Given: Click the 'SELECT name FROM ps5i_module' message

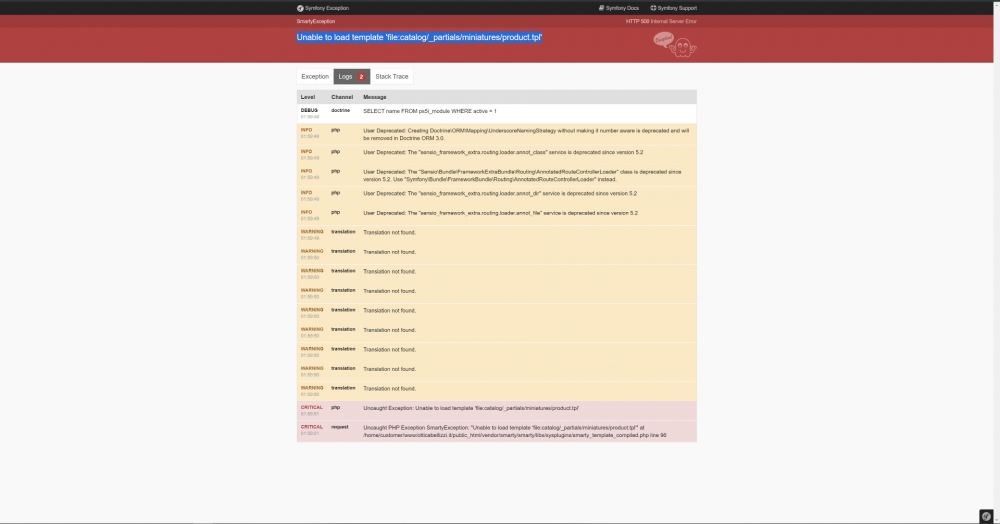Looking at the screenshot, I should pos(430,111).
